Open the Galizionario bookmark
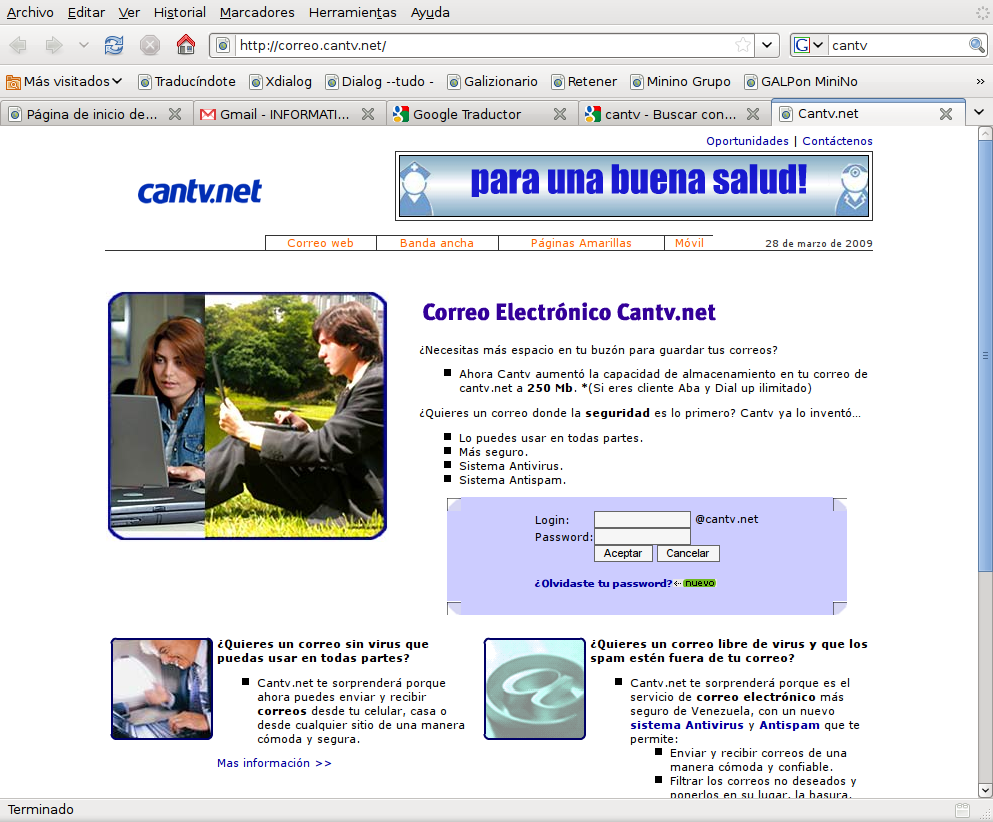Viewport: 993px width, 822px height. point(493,82)
